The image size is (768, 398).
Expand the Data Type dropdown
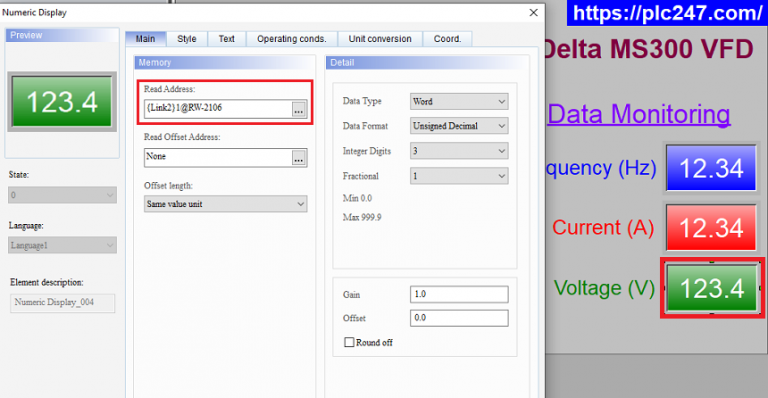(459, 101)
